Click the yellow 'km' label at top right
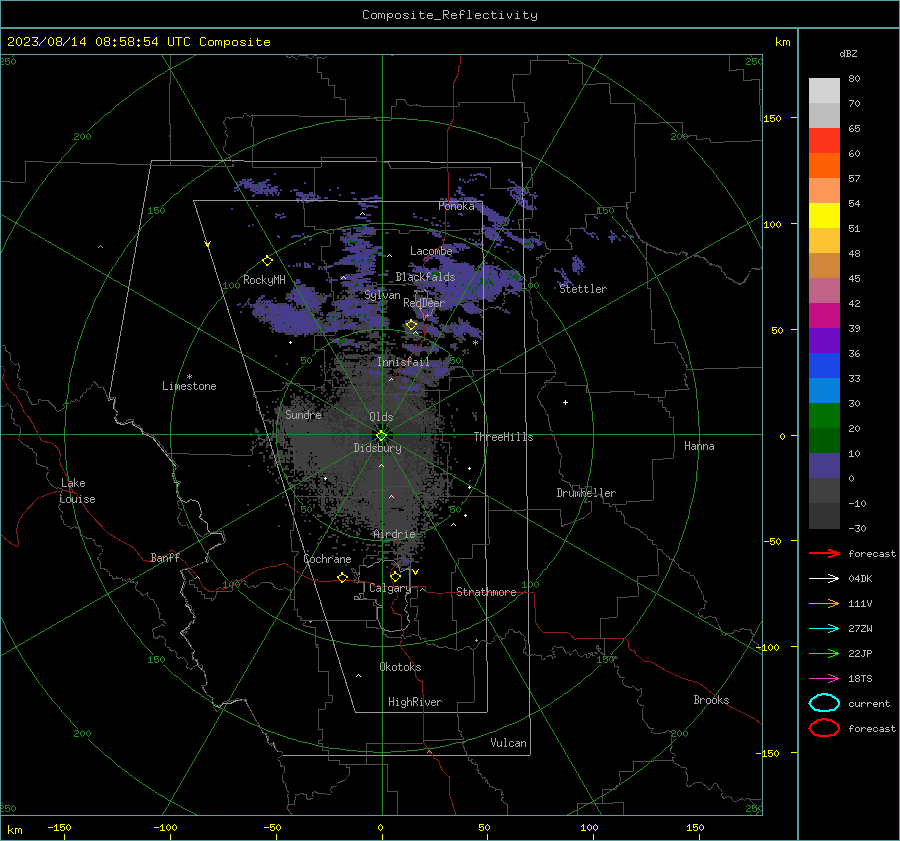The width and height of the screenshot is (900, 841). tap(782, 42)
